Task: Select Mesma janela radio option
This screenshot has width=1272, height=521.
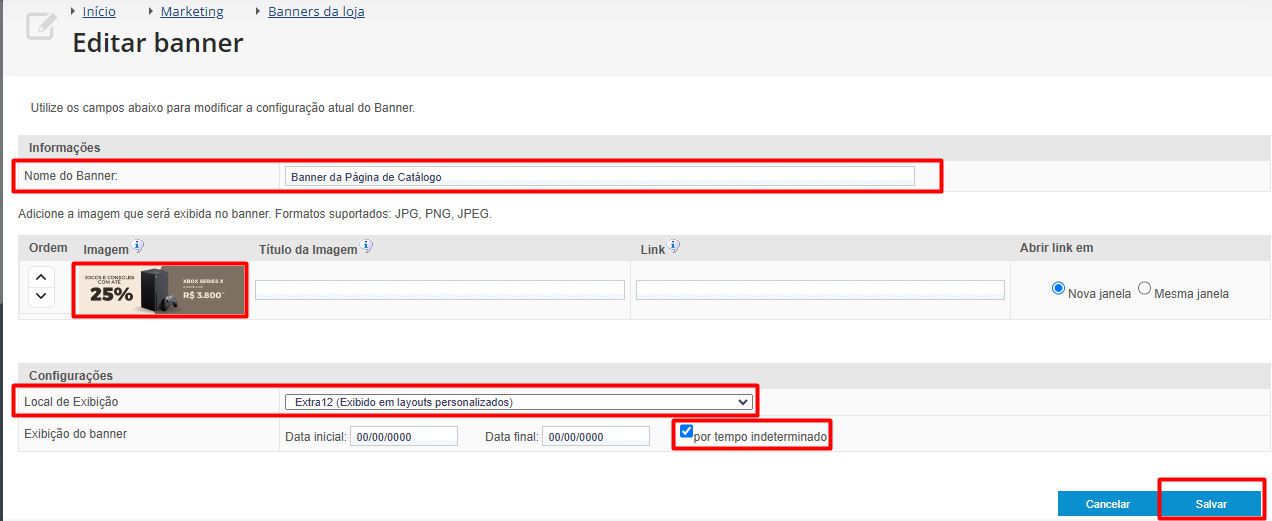Action: [1144, 288]
